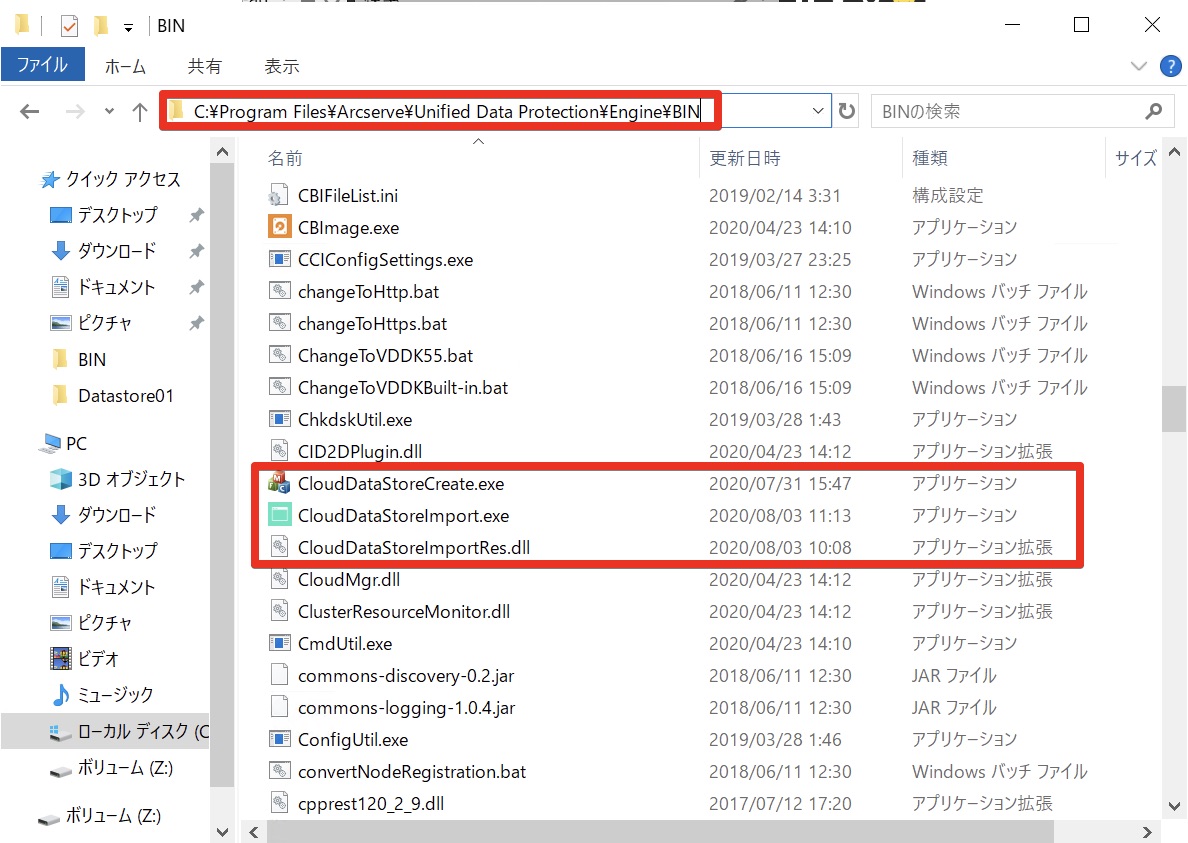Screen dimensions: 1188x843
Task: Select PC in the navigation pane
Action: (x=64, y=443)
